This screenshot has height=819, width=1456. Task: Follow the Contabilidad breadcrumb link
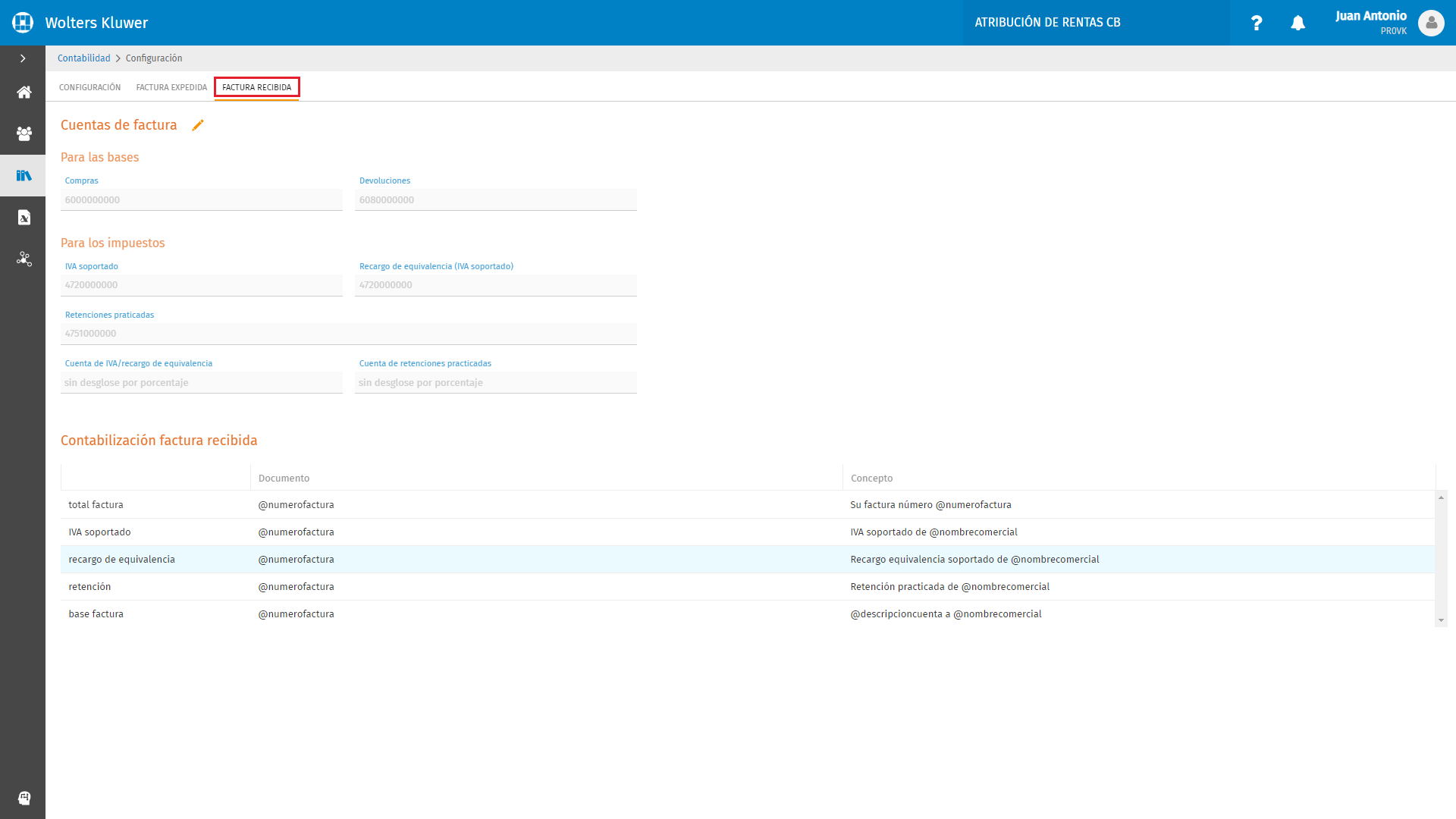pos(84,58)
